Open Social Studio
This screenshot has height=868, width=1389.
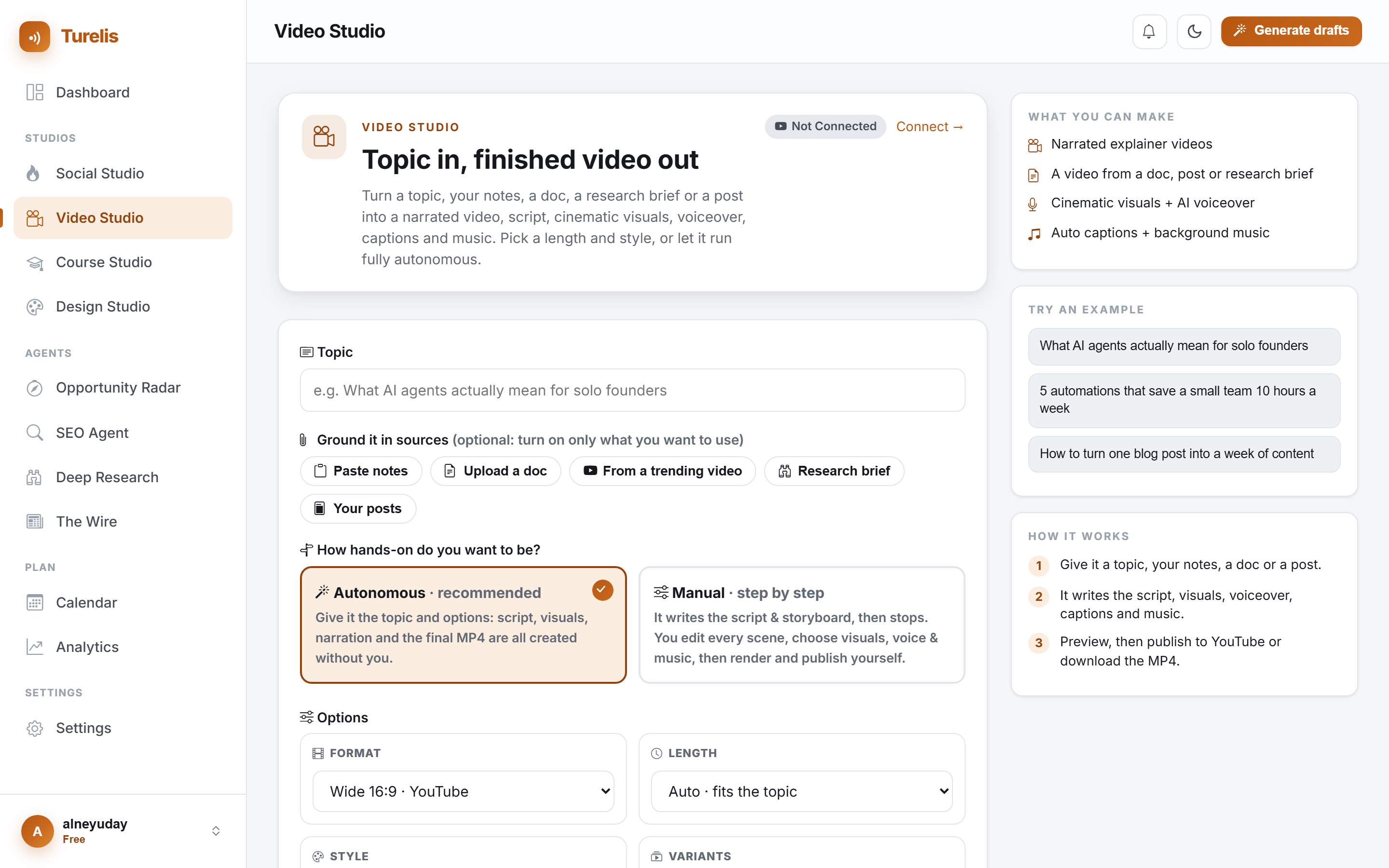[x=123, y=174]
